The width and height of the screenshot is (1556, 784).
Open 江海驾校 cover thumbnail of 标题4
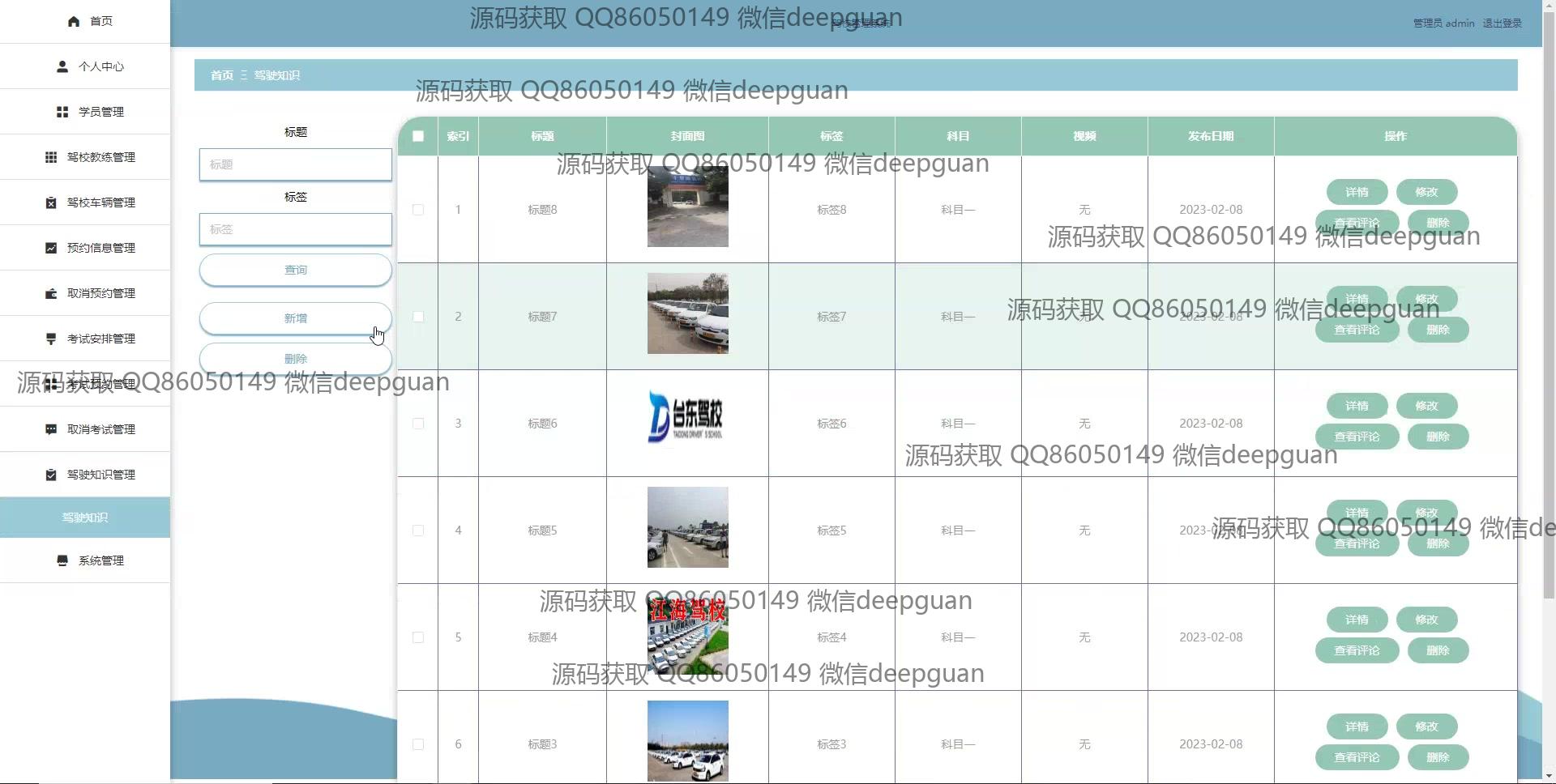tap(688, 634)
